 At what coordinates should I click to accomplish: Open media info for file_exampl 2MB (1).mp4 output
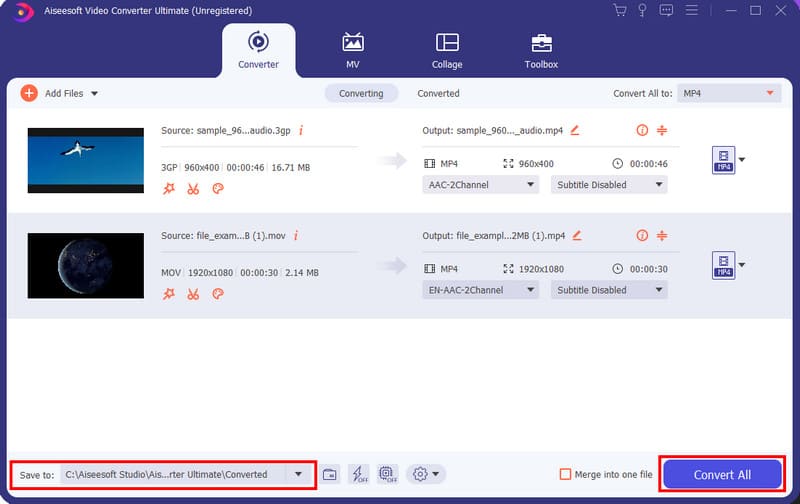[642, 235]
